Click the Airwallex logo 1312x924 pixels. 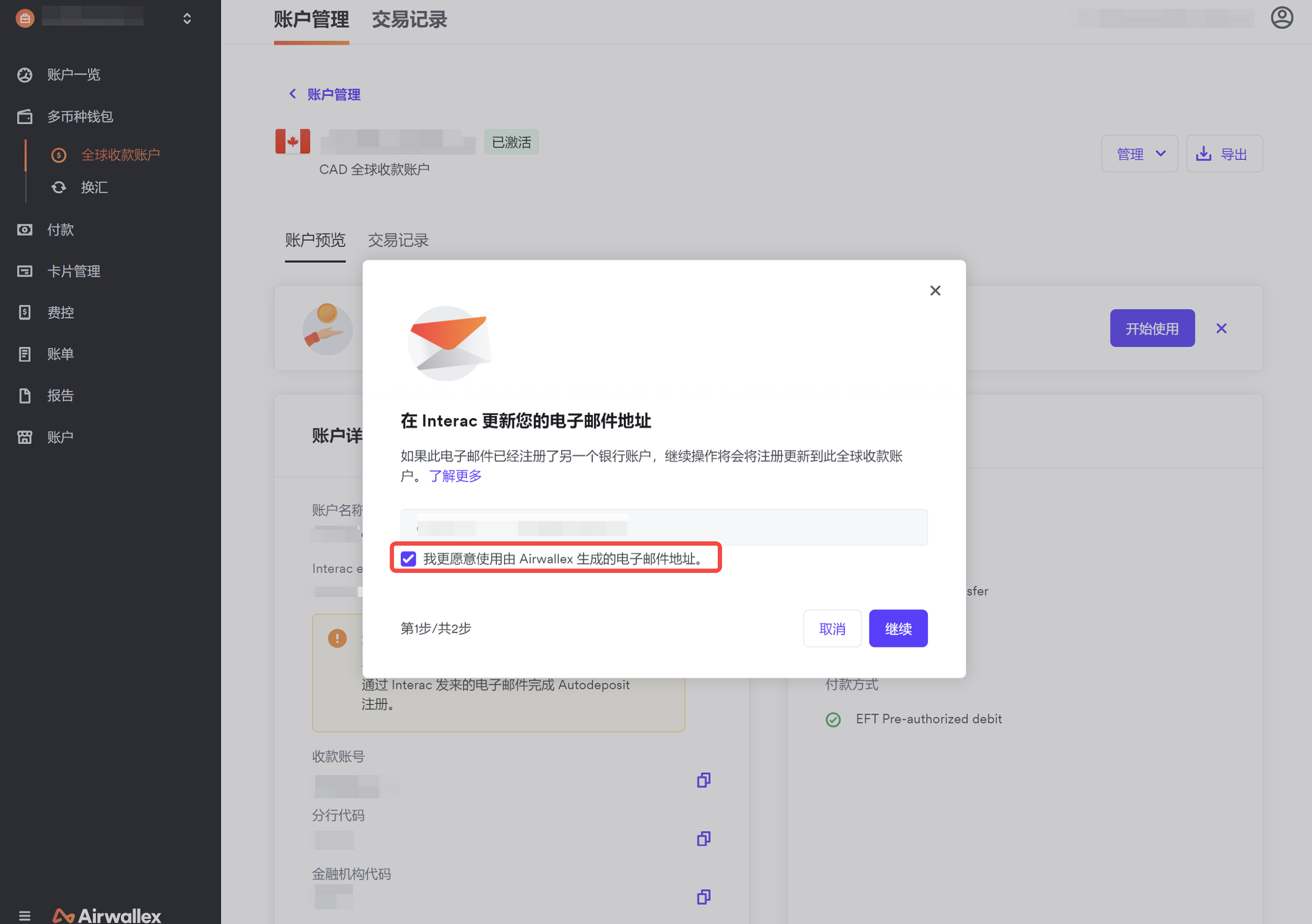107,916
